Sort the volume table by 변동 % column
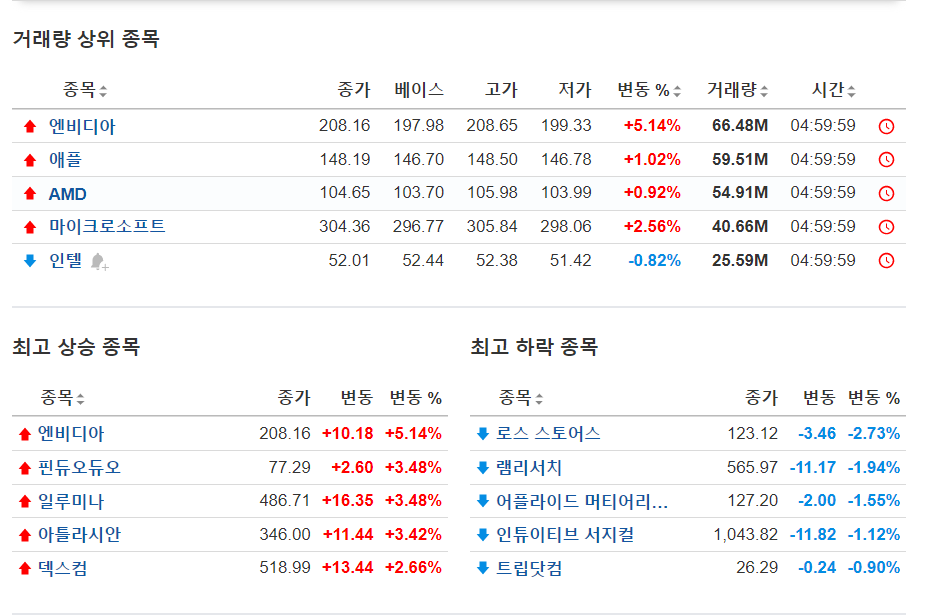The height and width of the screenshot is (615, 933). point(649,90)
